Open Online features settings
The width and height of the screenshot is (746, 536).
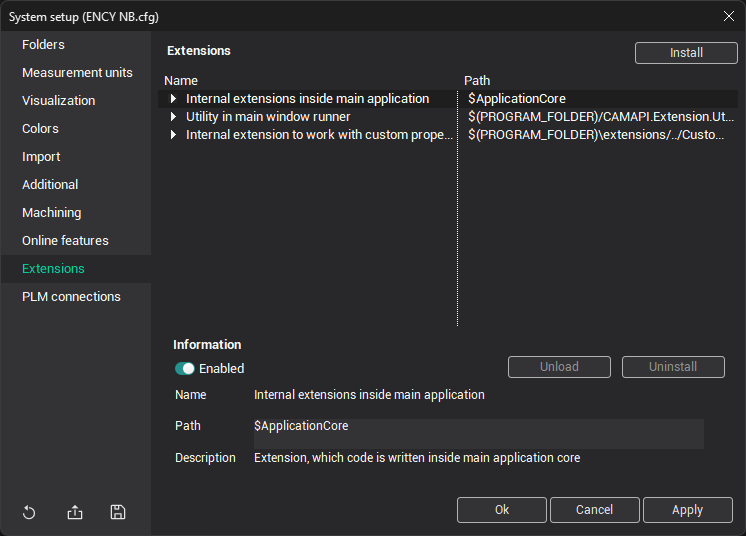tap(65, 241)
